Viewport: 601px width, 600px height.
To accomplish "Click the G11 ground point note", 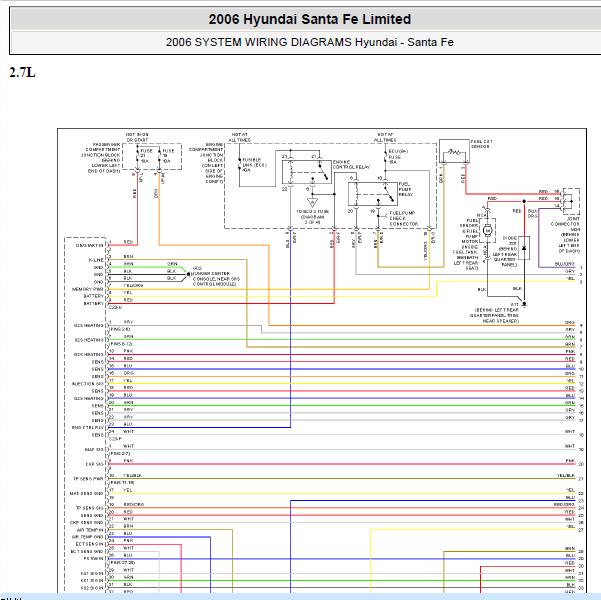I will (x=497, y=312).
